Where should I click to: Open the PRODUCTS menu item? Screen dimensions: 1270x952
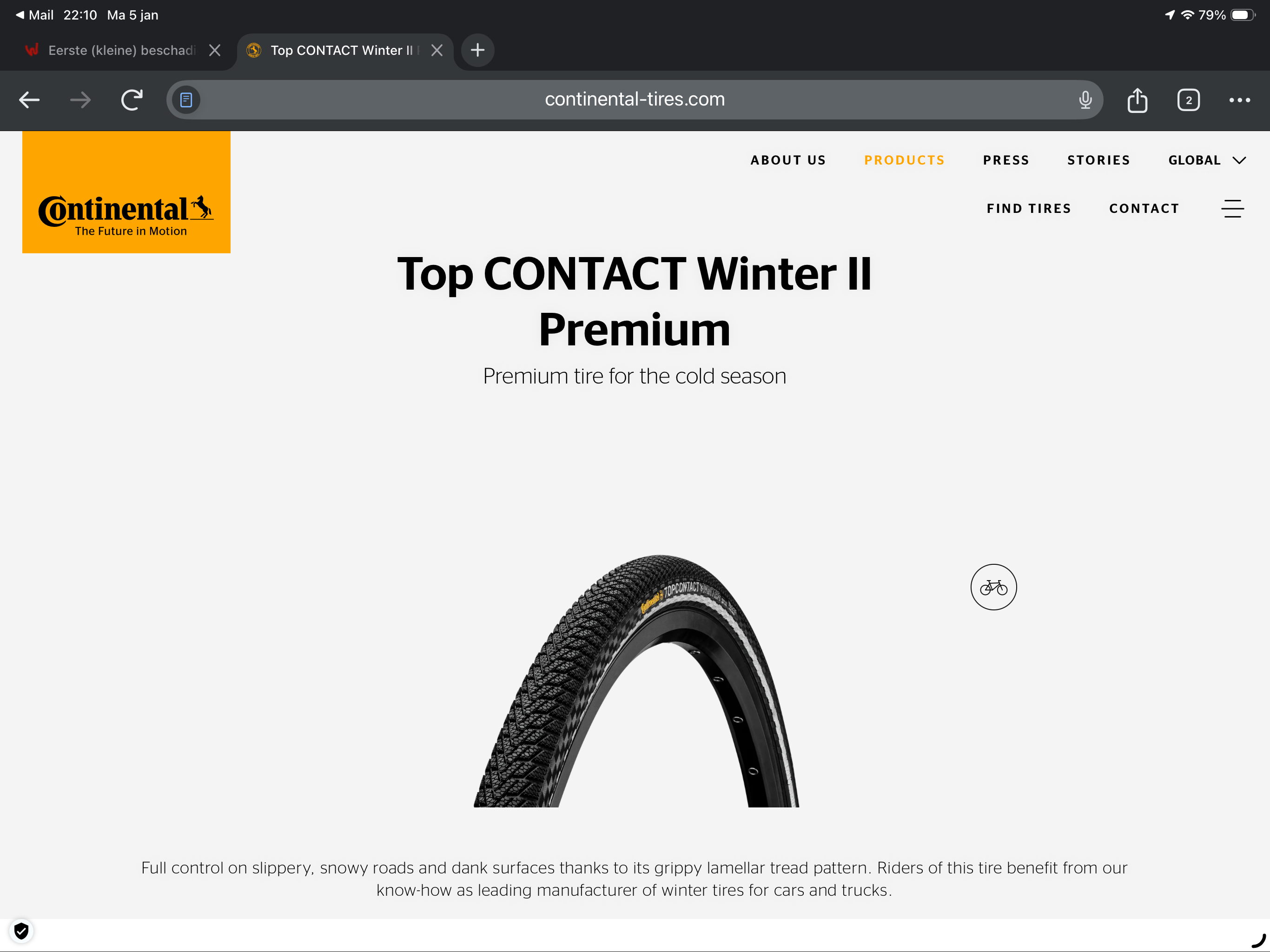coord(904,160)
